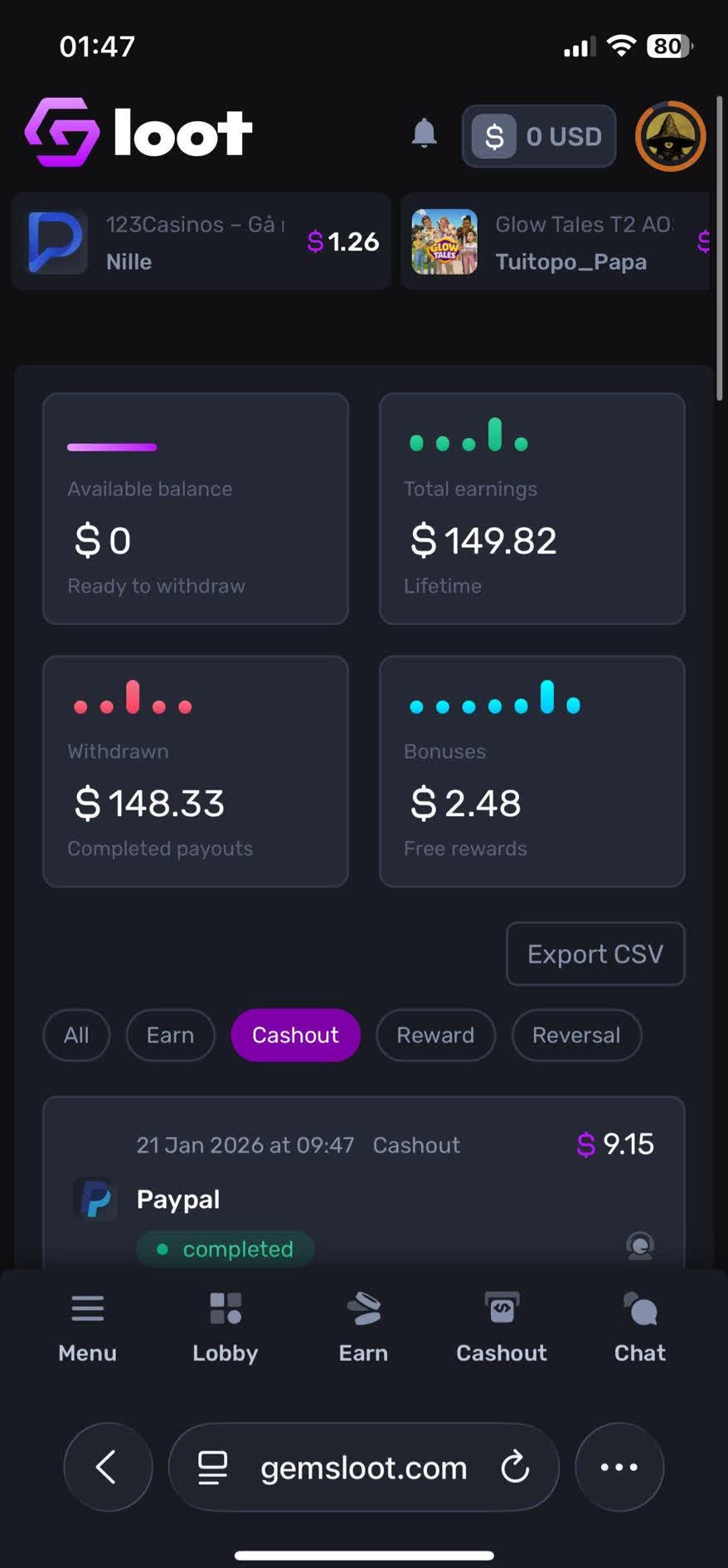Enable the Reward filter
The height and width of the screenshot is (1568, 728).
point(435,1035)
